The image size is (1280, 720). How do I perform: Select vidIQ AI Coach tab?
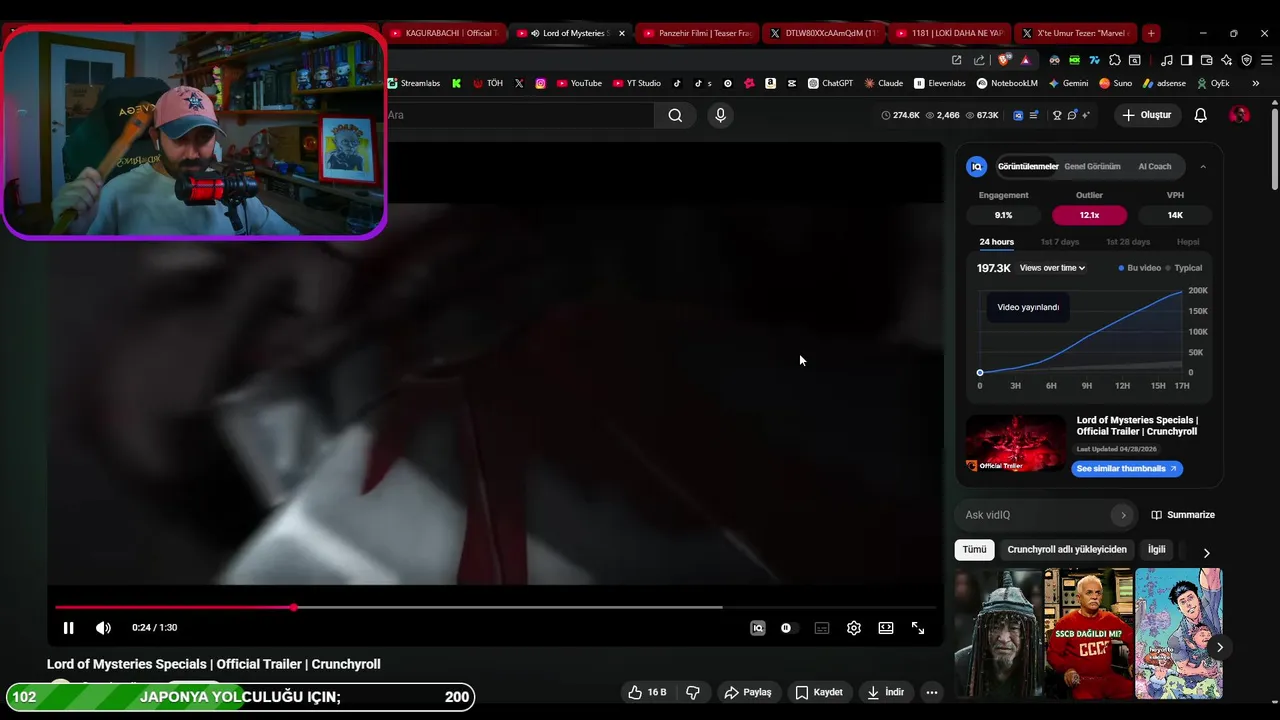coord(1154,167)
